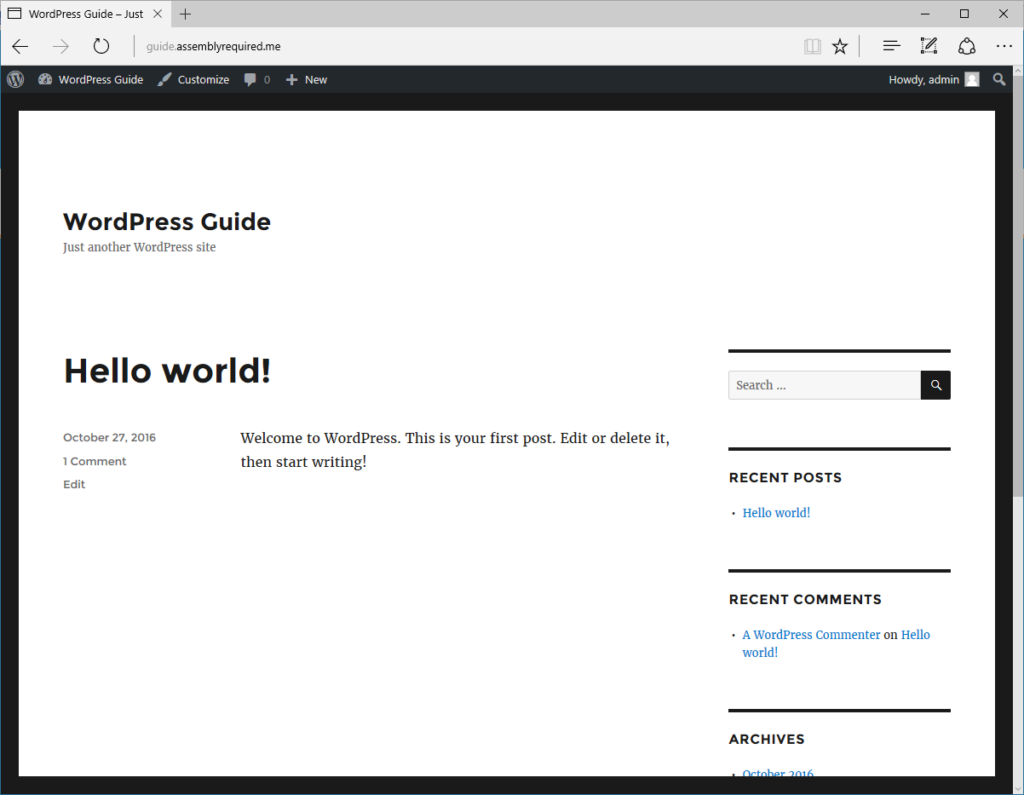Screen dimensions: 1024x795
Task: Click the Edit link under the post
Action: (x=74, y=484)
